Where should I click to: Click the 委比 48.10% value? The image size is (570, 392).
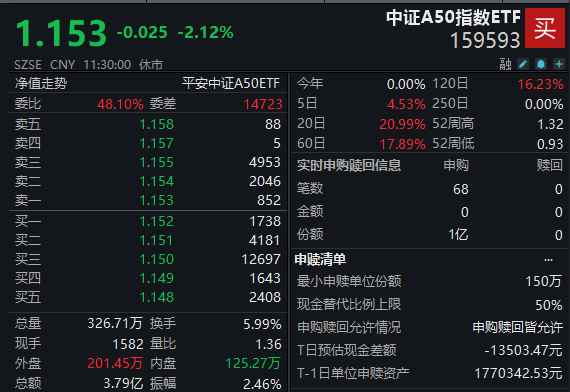(120, 104)
